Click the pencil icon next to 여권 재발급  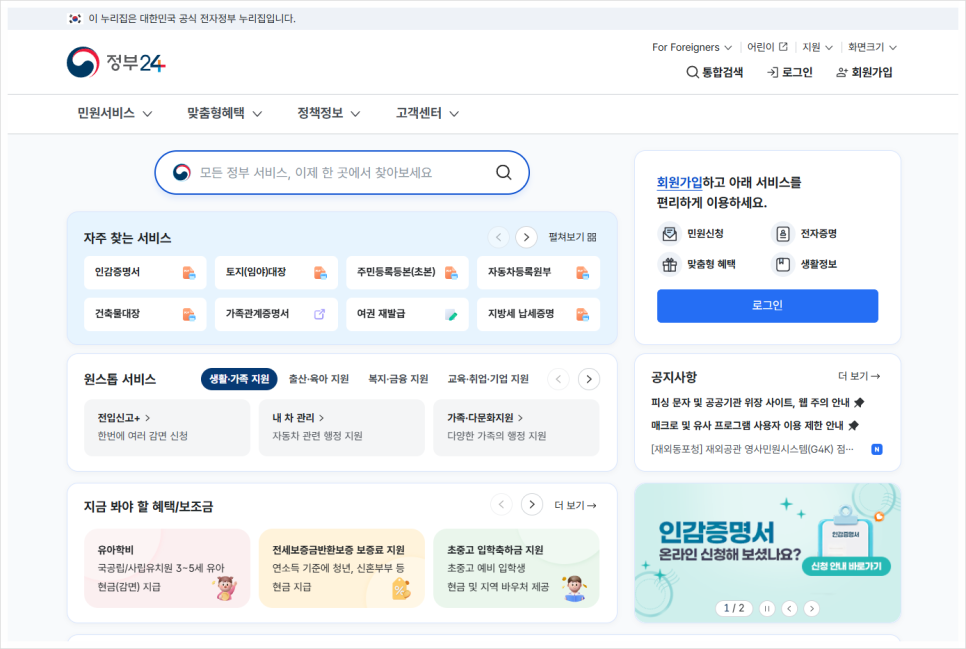click(x=452, y=313)
